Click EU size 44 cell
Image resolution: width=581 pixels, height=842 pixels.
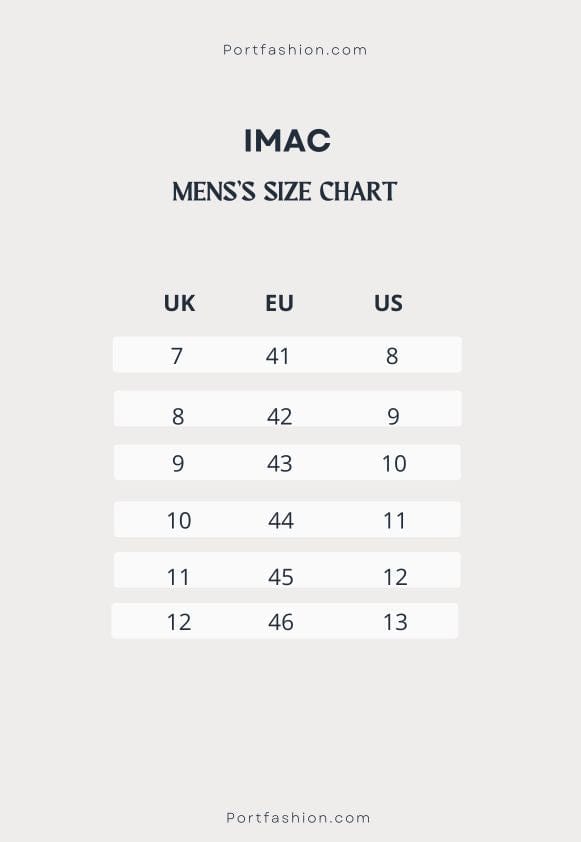click(281, 520)
